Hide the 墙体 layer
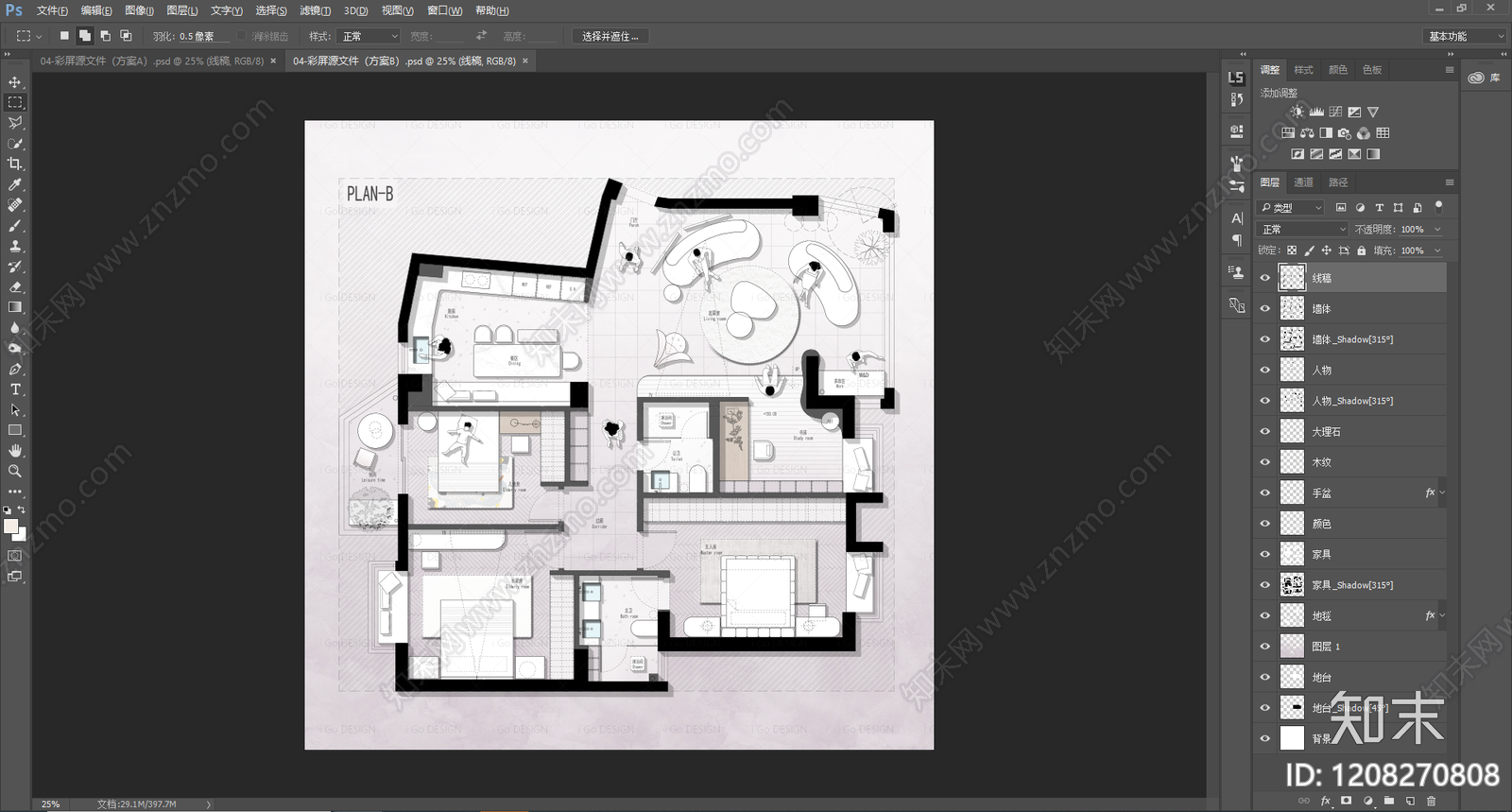Image resolution: width=1512 pixels, height=812 pixels. (x=1265, y=308)
